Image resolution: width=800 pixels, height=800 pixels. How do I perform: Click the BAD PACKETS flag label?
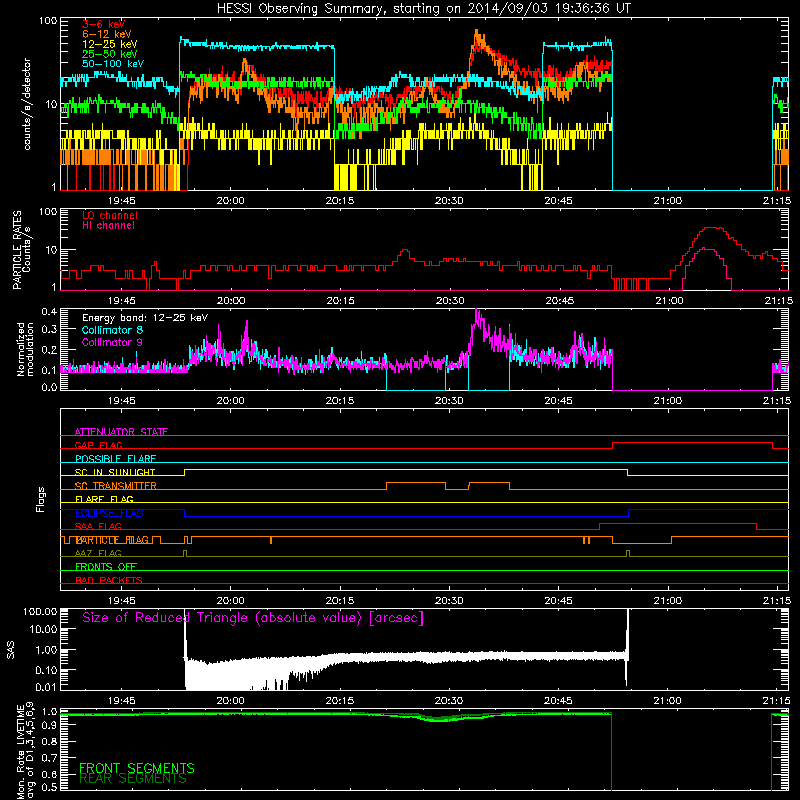click(x=109, y=580)
